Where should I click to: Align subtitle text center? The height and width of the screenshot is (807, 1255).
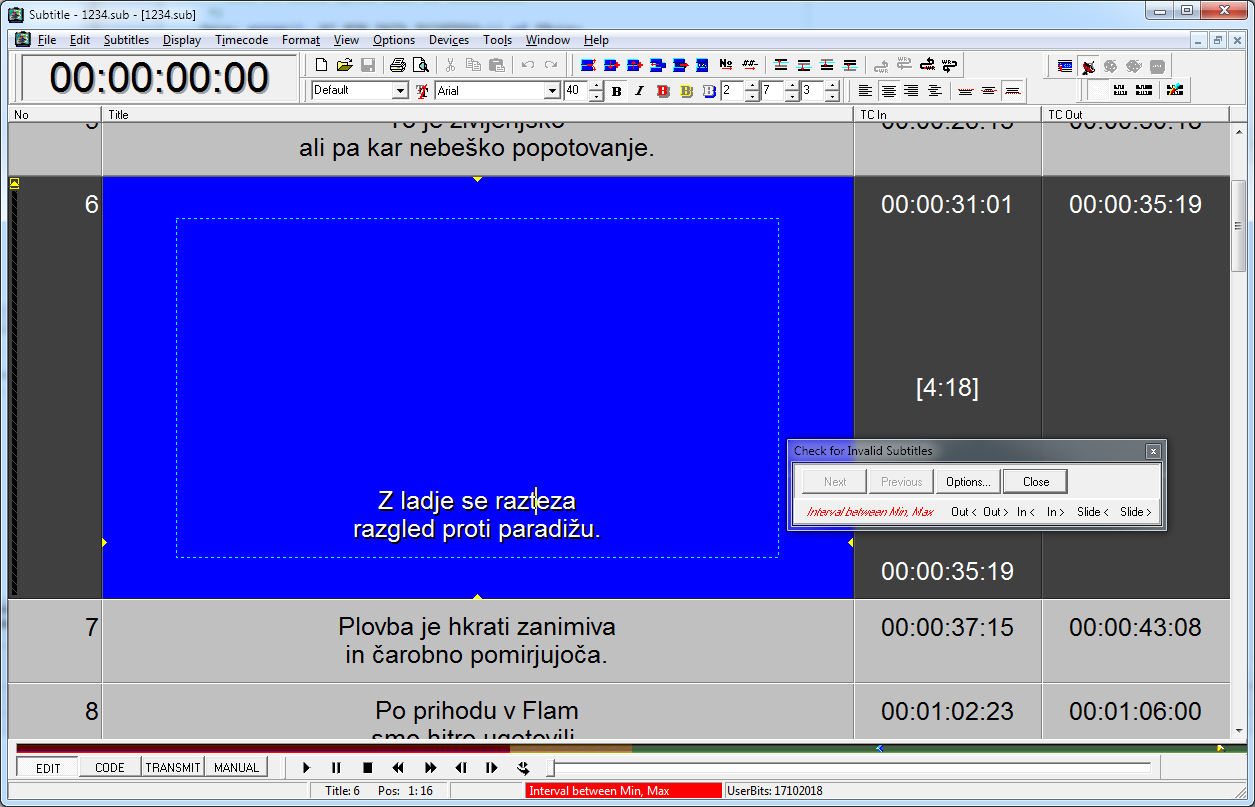click(x=888, y=91)
